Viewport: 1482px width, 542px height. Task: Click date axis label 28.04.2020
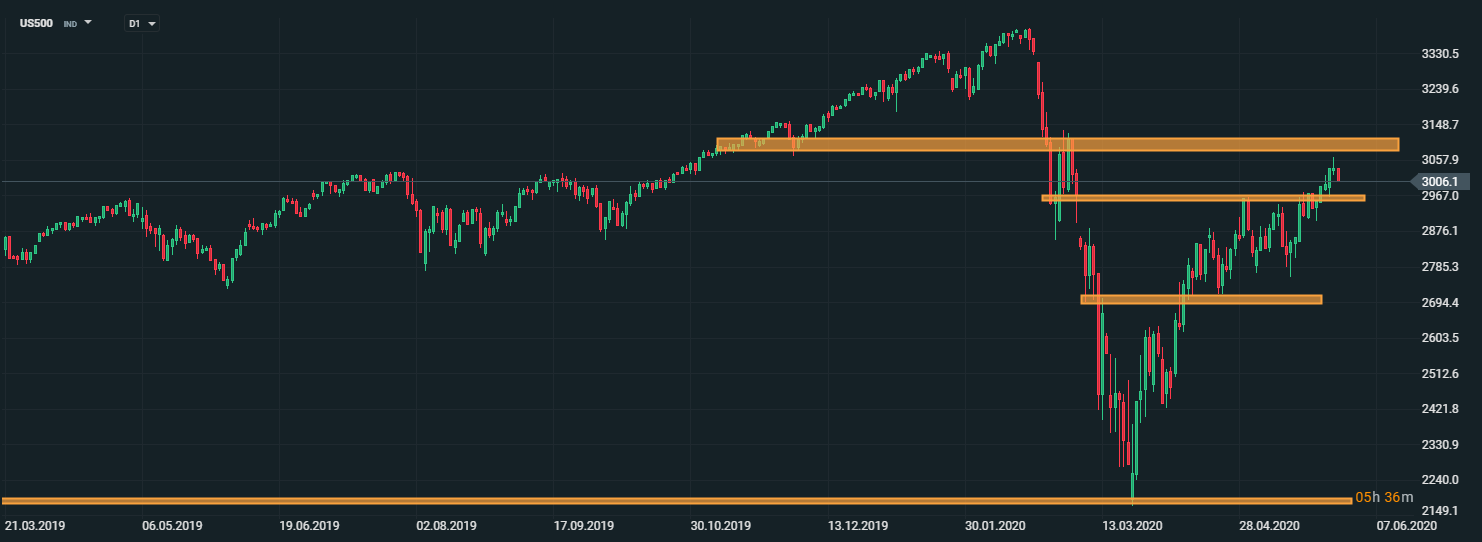tap(1269, 525)
